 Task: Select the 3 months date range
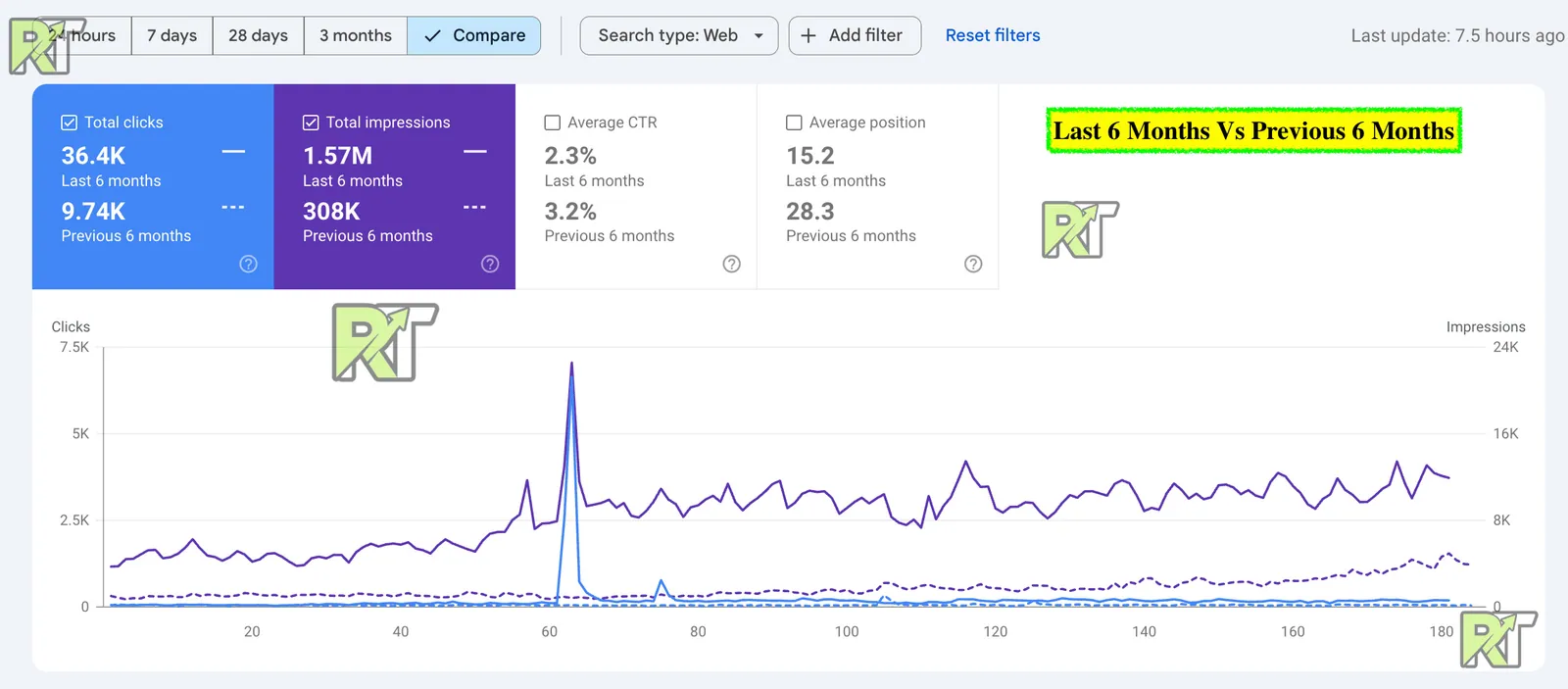pos(355,35)
